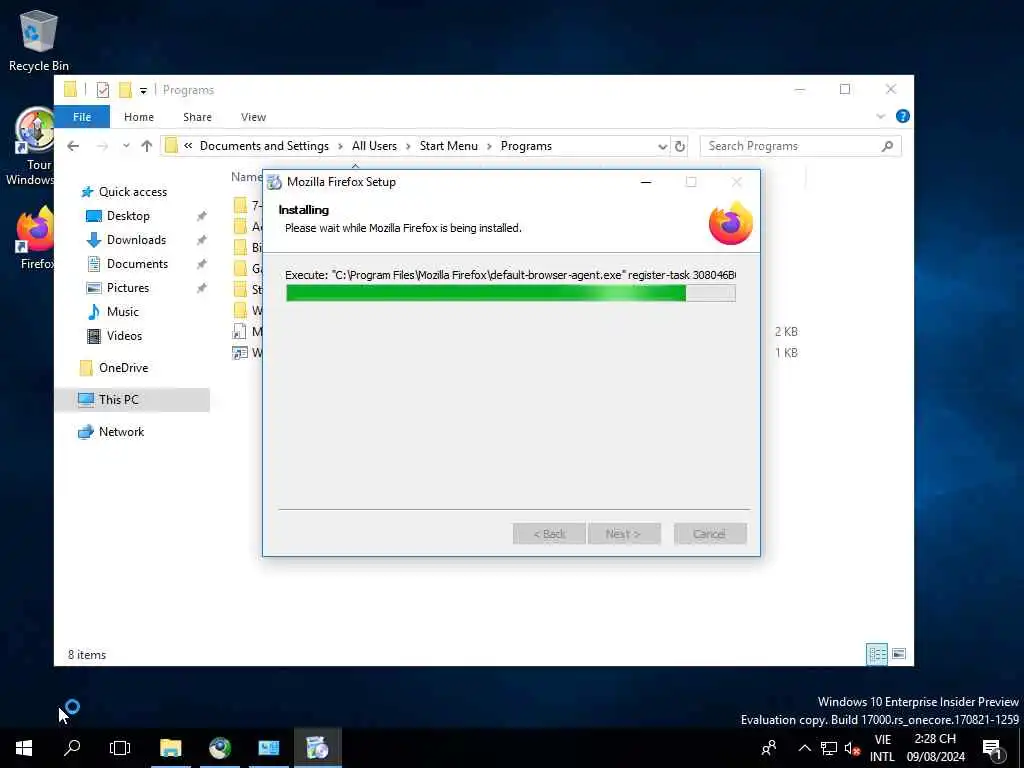Click the disabled Next button in Setup
This screenshot has height=768, width=1024.
[624, 534]
